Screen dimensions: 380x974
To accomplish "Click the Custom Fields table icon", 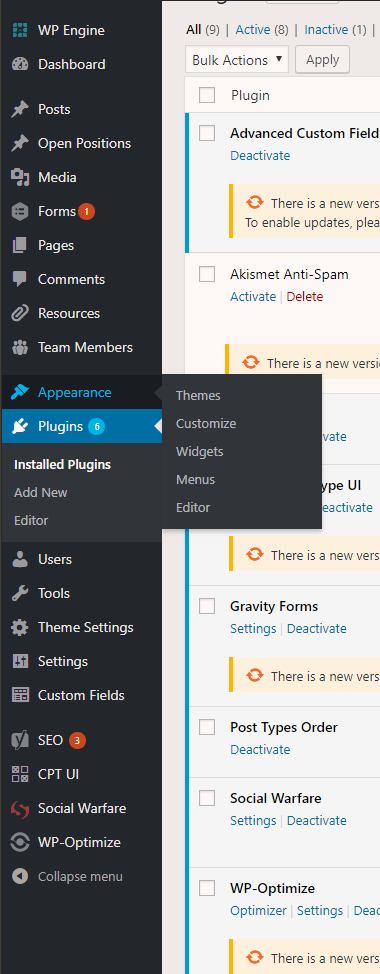I will [20, 695].
